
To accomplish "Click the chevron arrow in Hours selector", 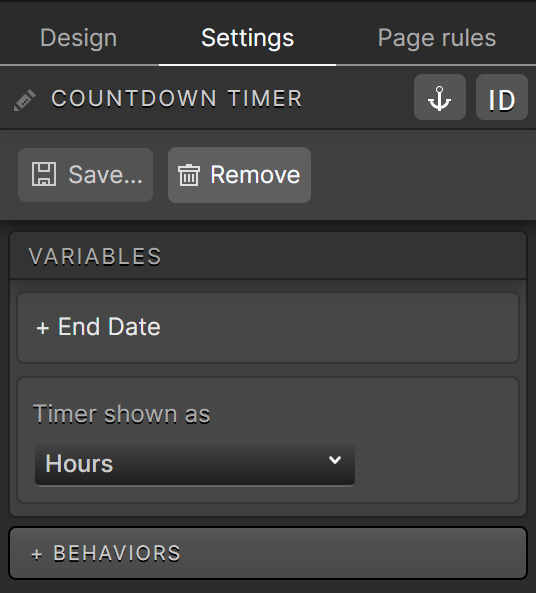I will [x=335, y=460].
